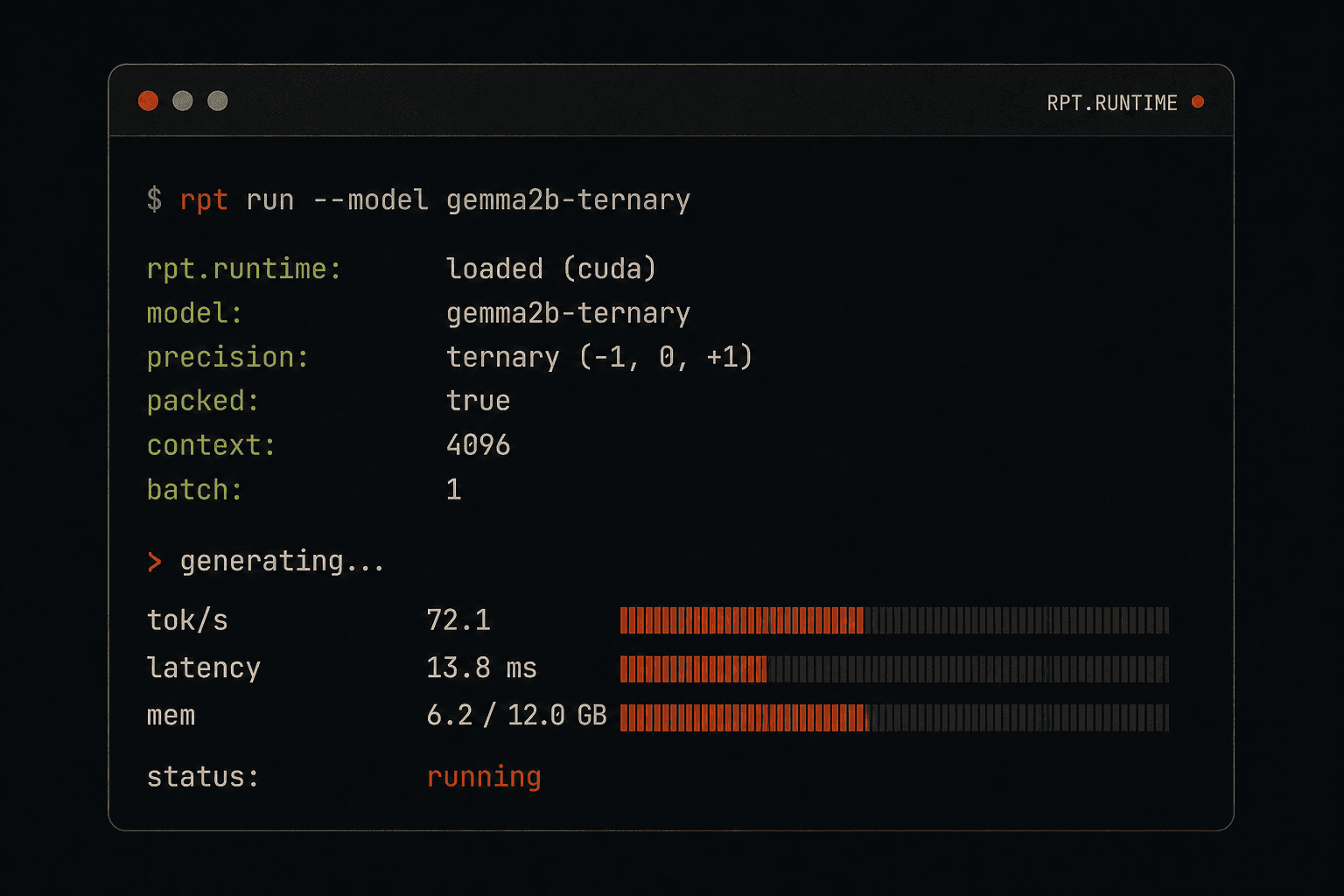Click the rightmost gray window dot
This screenshot has height=896, width=1344.
(x=217, y=101)
